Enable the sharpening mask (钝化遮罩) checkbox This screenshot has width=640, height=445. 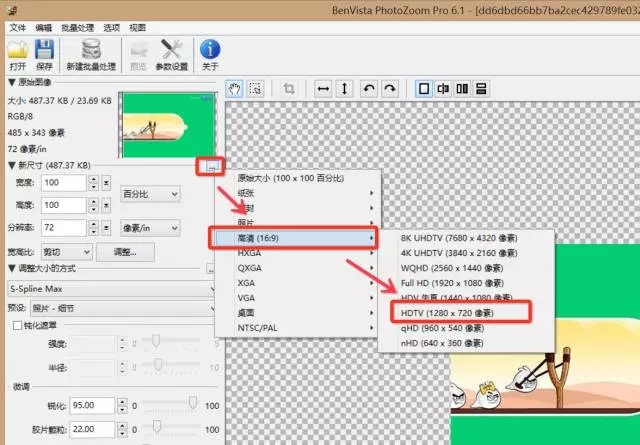pyautogui.click(x=18, y=325)
